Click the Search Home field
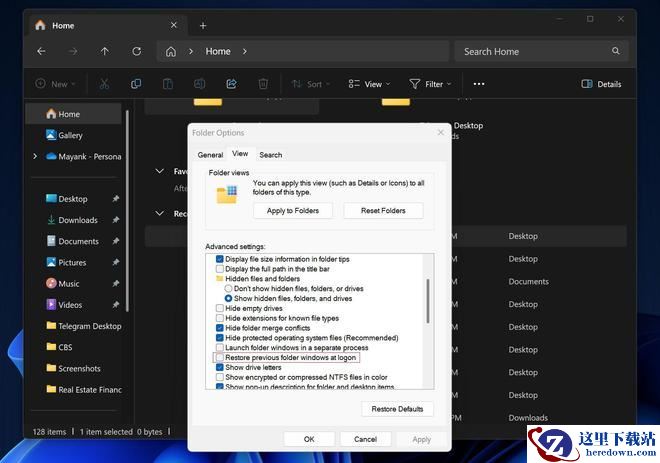This screenshot has width=660, height=463. tap(541, 51)
